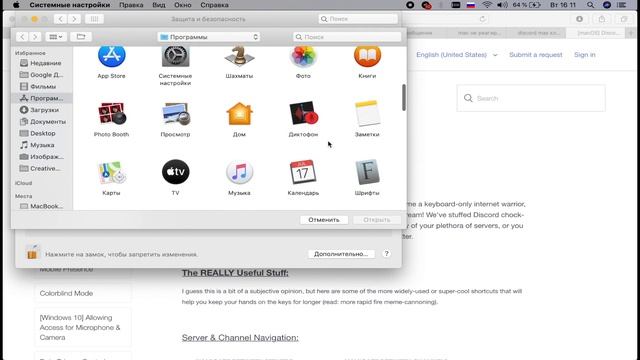Select the Просмотр app icon
The width and height of the screenshot is (640, 360).
click(x=176, y=113)
